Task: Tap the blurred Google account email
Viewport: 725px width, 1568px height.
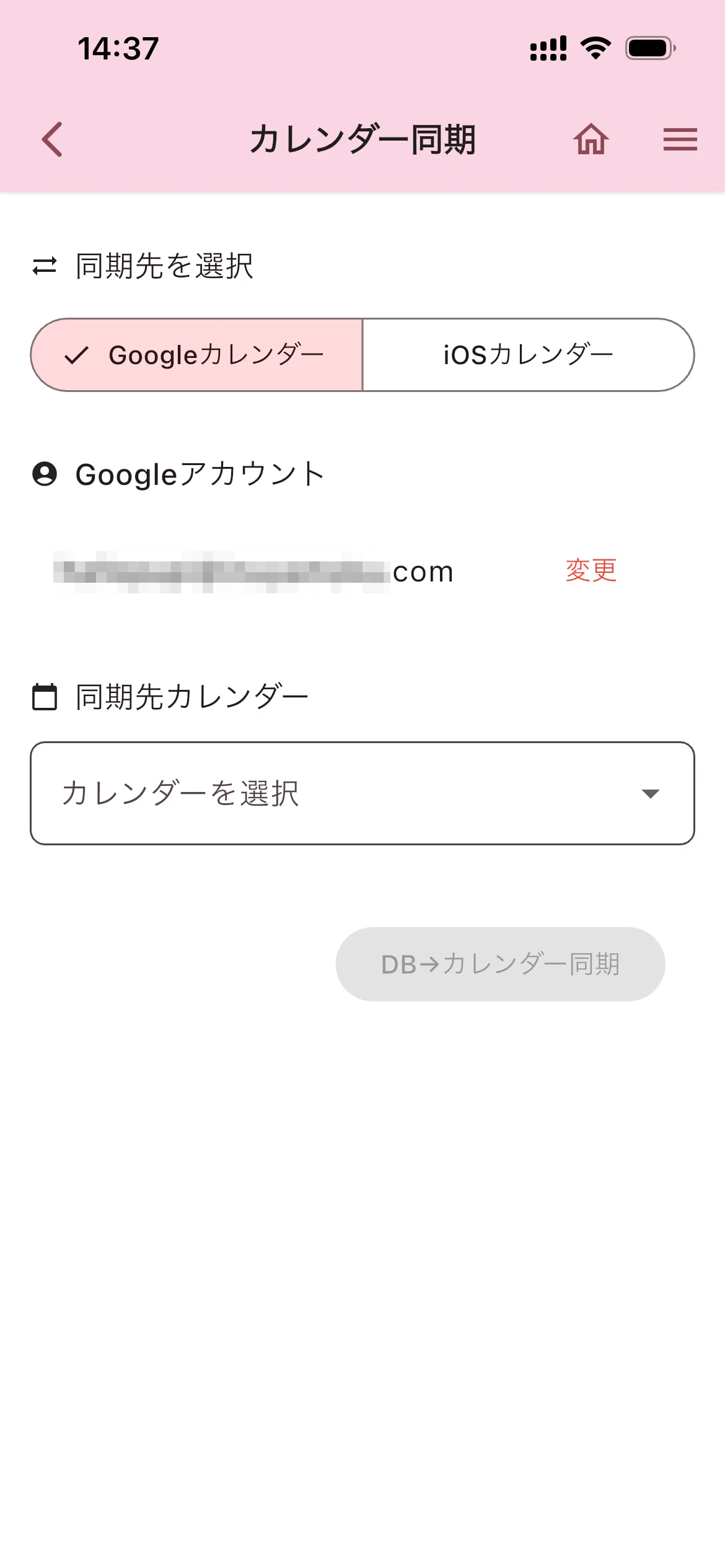Action: 254,572
